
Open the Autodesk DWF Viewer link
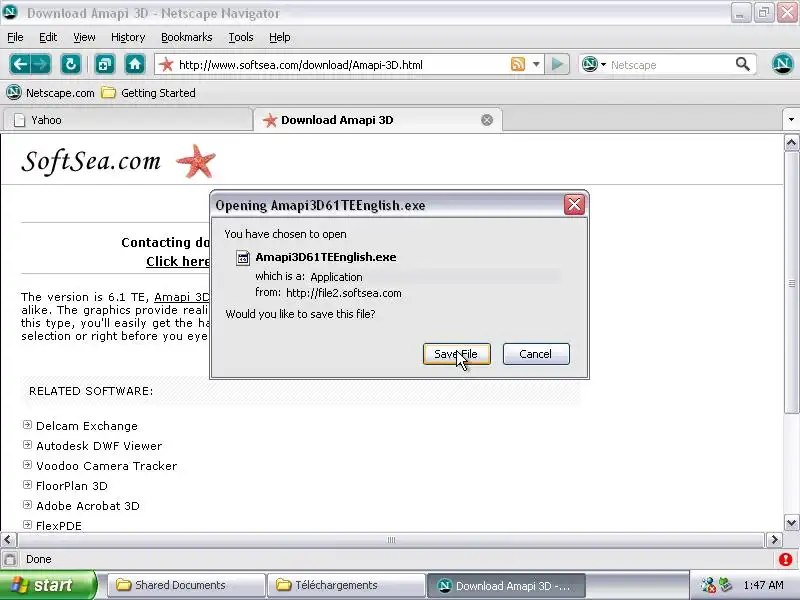click(99, 446)
